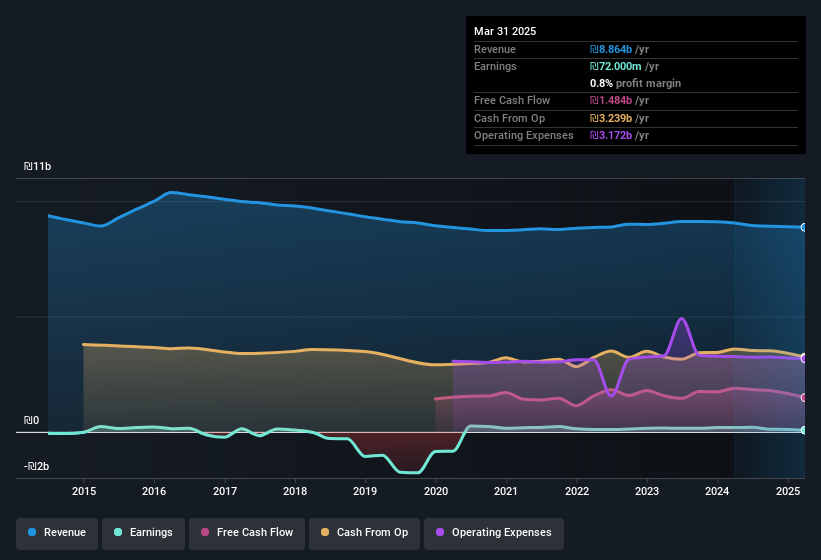Click the revenue peak near 2016

point(172,193)
